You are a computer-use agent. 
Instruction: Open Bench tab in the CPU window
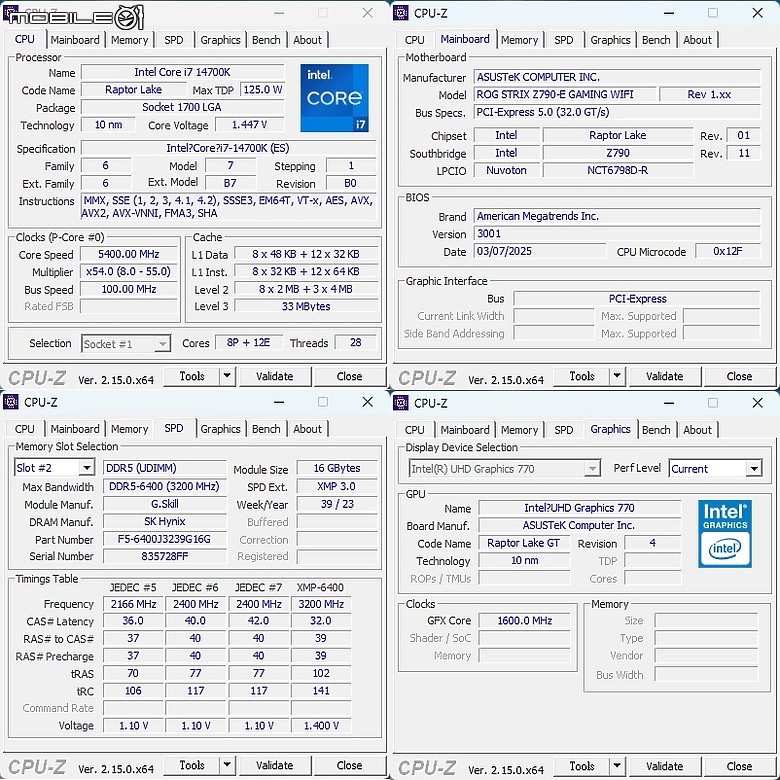266,40
